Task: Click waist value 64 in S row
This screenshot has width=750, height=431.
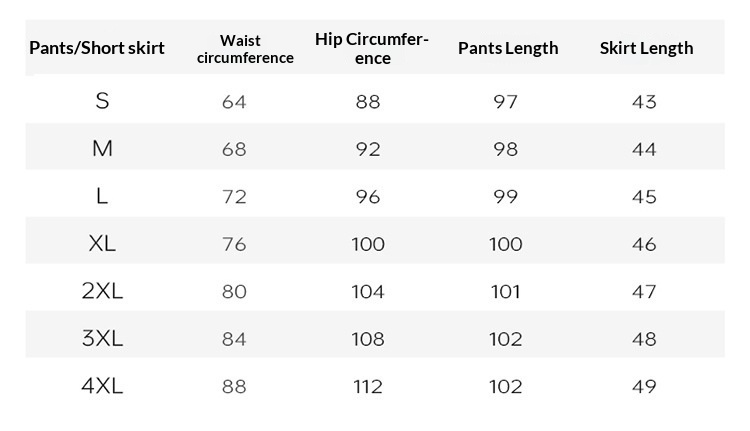Action: click(234, 102)
